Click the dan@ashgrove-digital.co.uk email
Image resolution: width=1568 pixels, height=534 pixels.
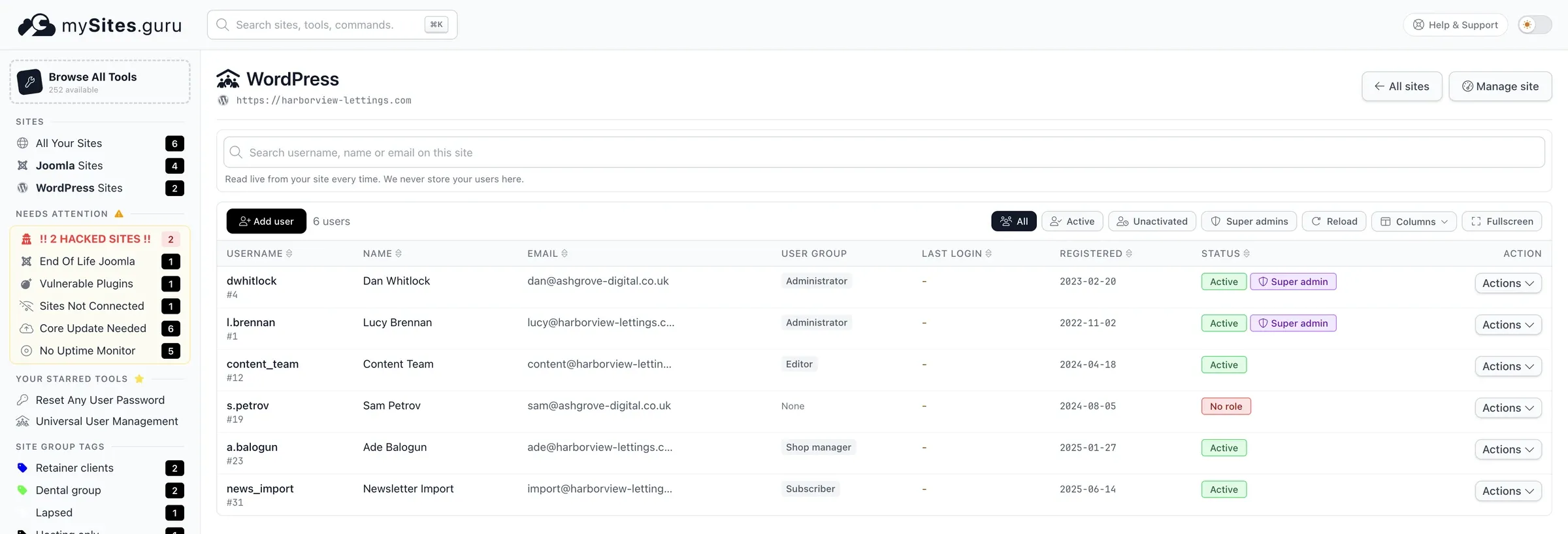[x=598, y=281]
